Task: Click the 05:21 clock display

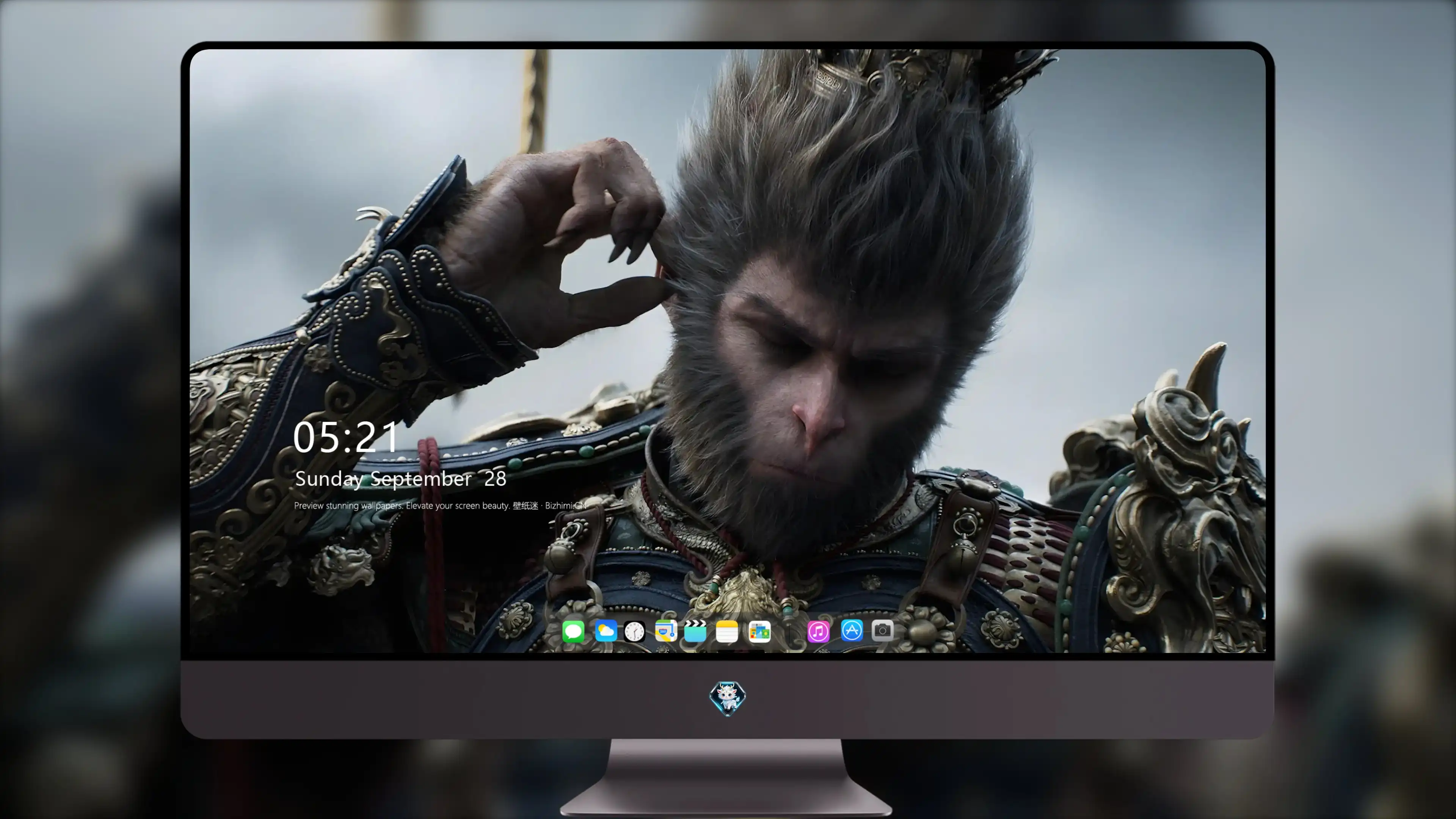Action: [345, 437]
